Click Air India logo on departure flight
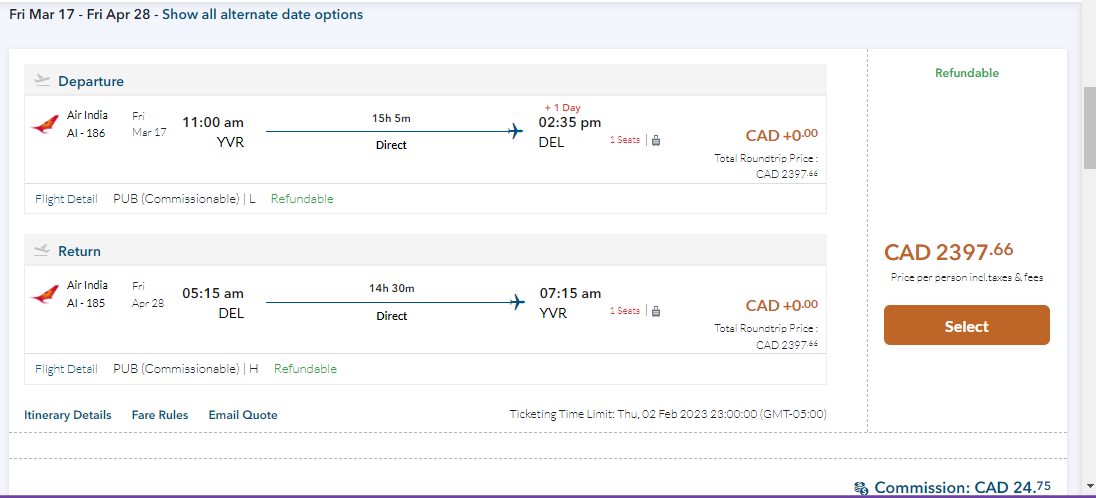1096x498 pixels. click(45, 124)
